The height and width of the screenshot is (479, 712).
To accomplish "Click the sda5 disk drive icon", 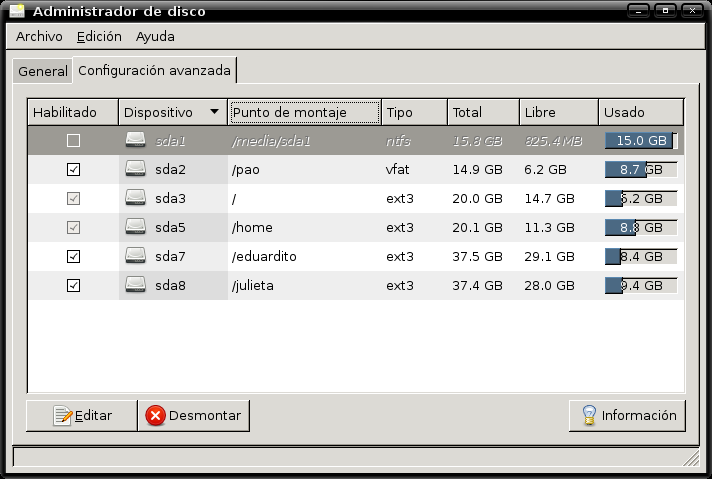I will [136, 228].
